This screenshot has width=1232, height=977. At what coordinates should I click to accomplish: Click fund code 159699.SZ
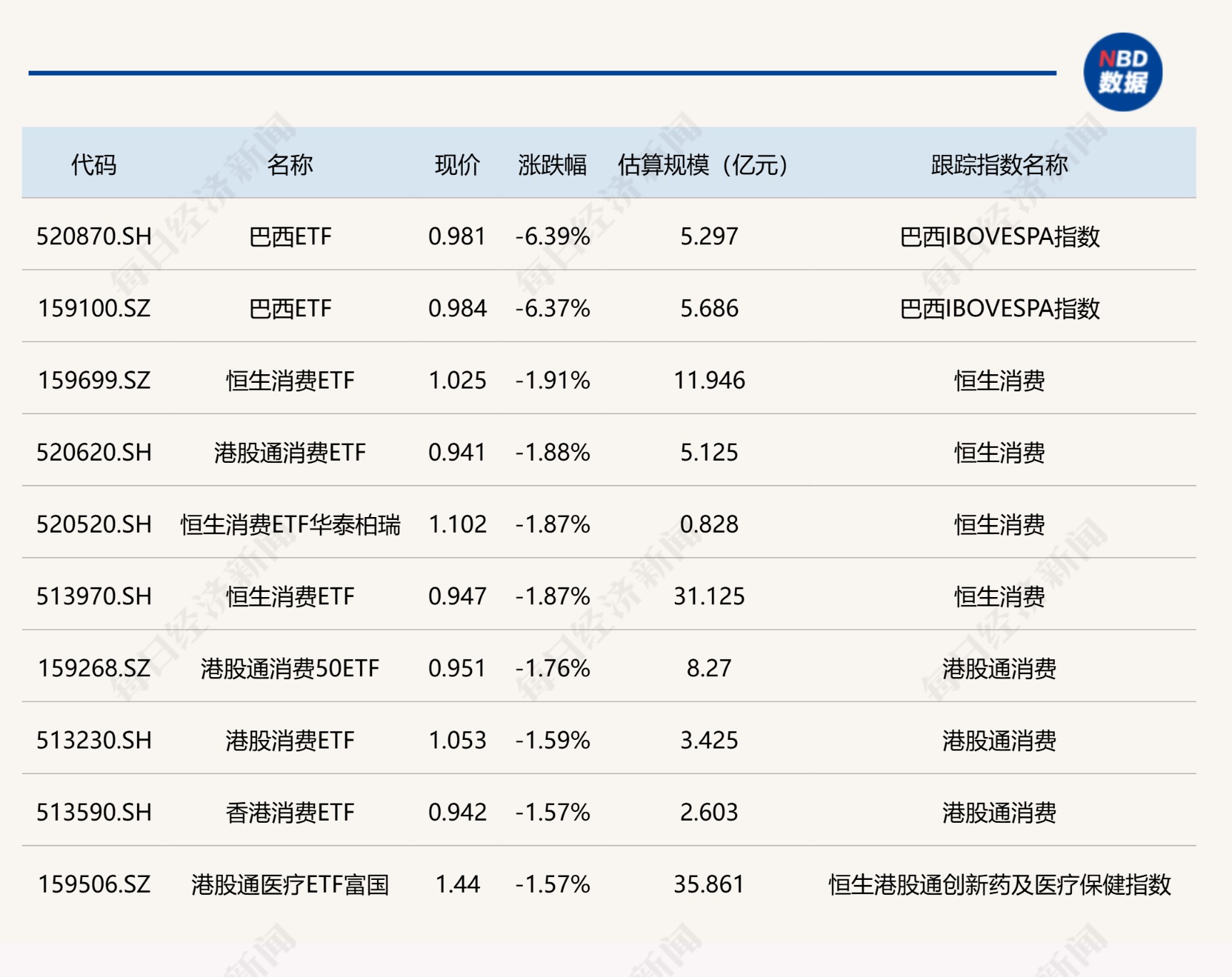pos(94,381)
